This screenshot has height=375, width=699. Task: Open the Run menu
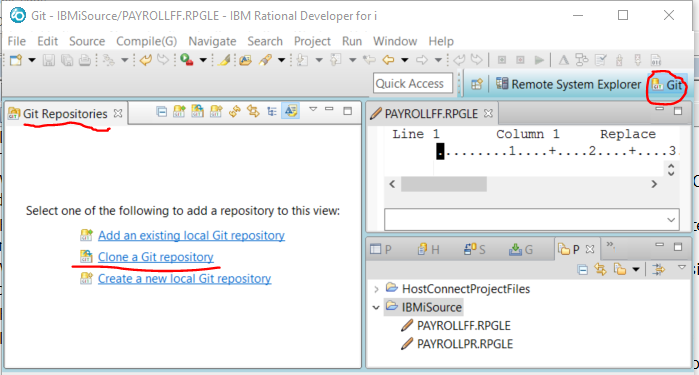click(352, 41)
